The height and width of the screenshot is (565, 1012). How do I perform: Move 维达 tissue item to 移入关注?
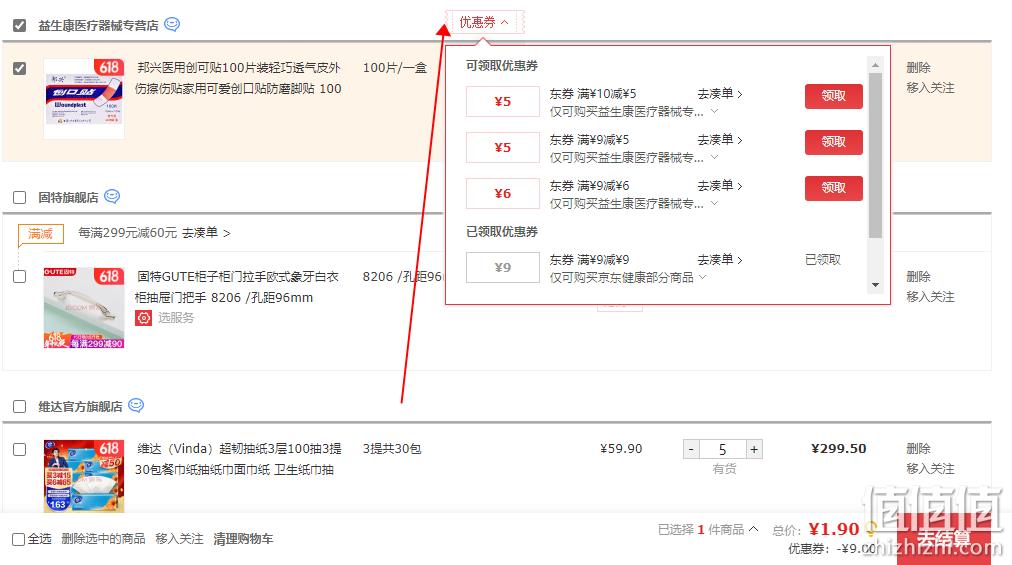pos(930,468)
